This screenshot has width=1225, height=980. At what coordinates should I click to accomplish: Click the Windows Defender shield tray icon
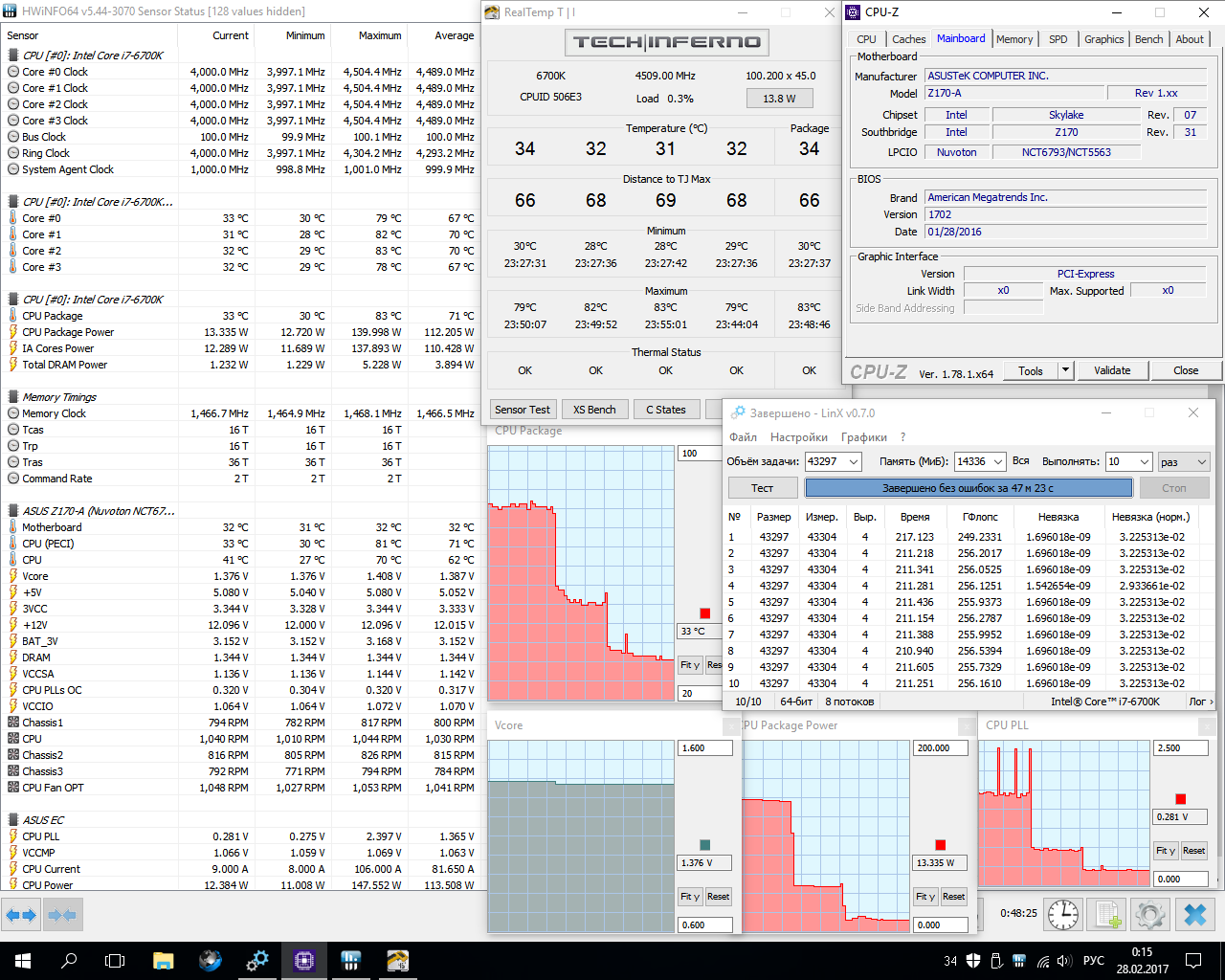point(973,961)
